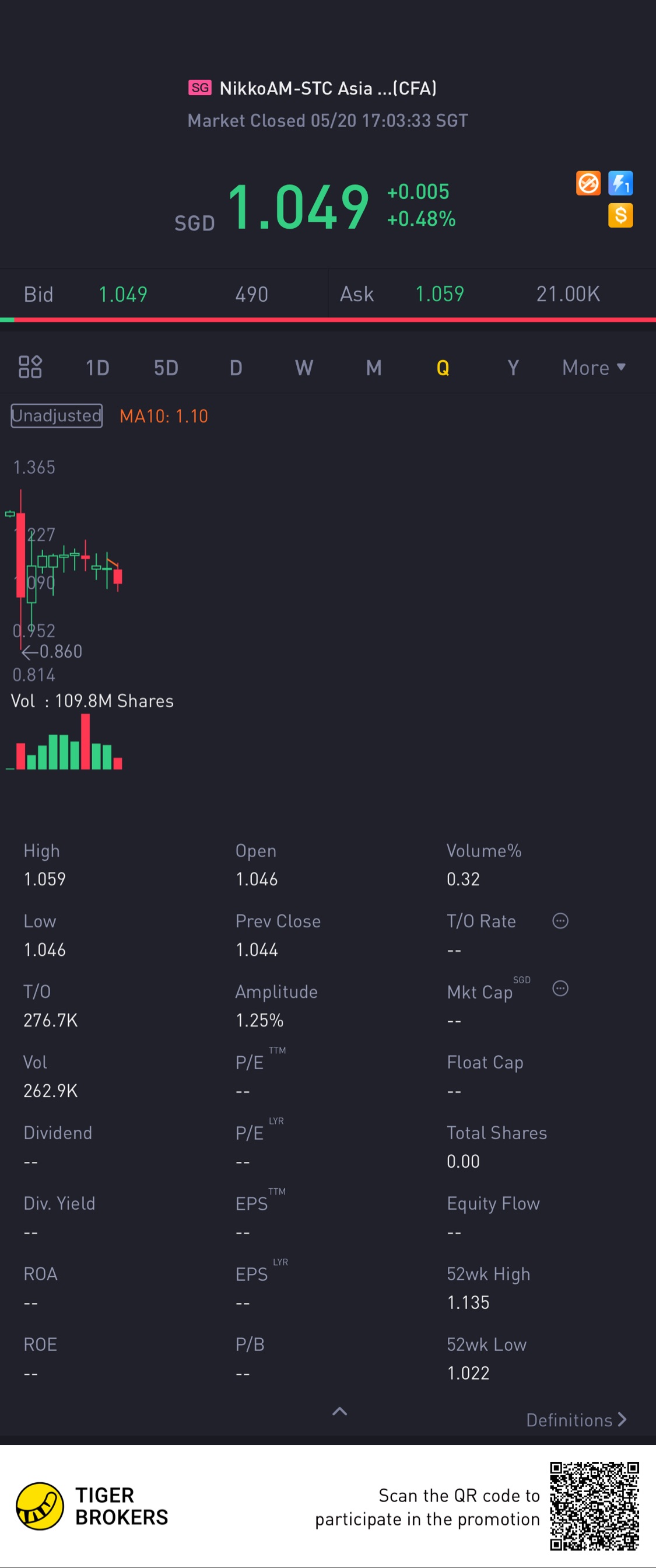Tap the yellow dollar sign icon
The image size is (656, 1568).
tap(620, 215)
